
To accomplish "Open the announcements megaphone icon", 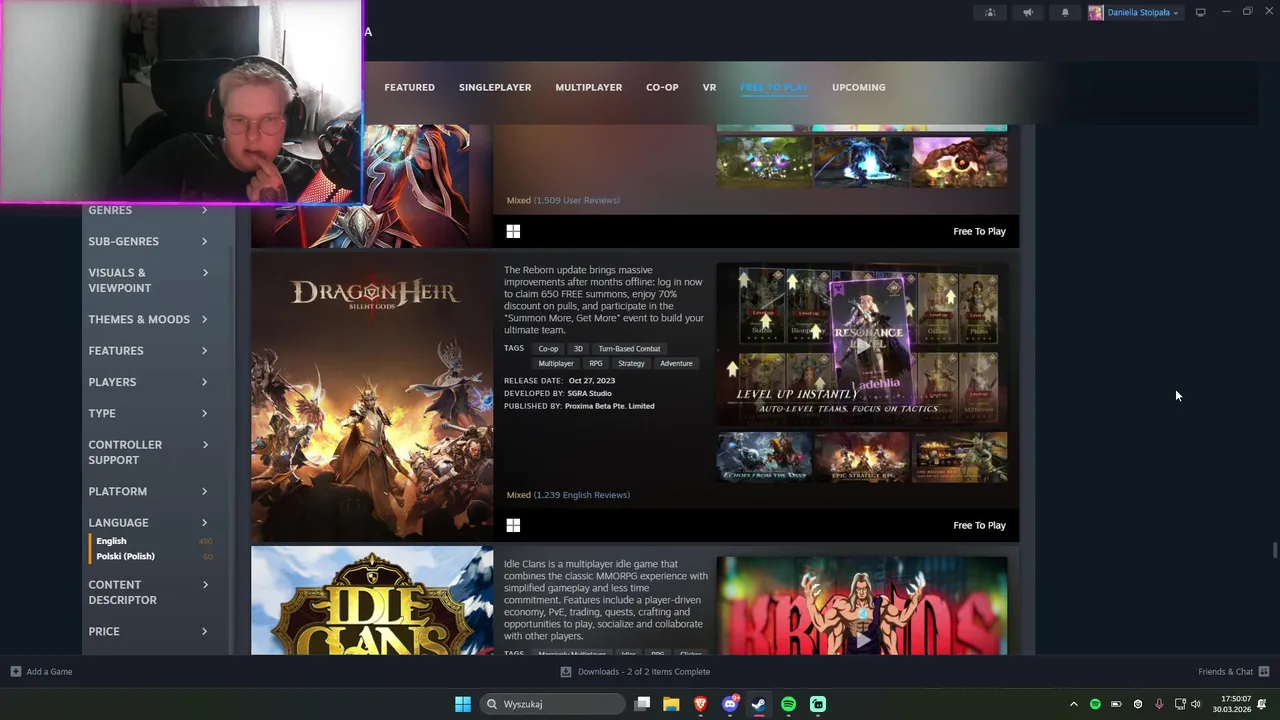I will pos(1027,12).
